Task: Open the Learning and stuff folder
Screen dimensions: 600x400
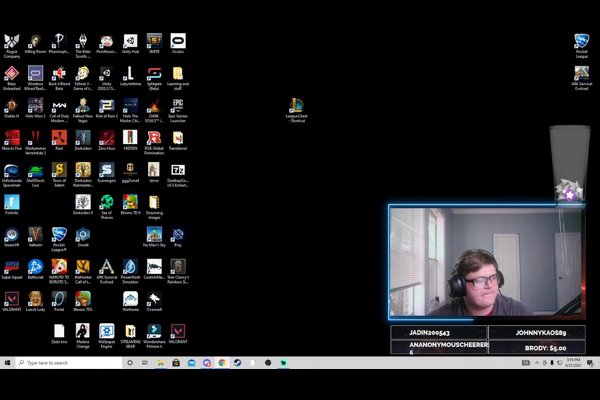Action: [177, 73]
